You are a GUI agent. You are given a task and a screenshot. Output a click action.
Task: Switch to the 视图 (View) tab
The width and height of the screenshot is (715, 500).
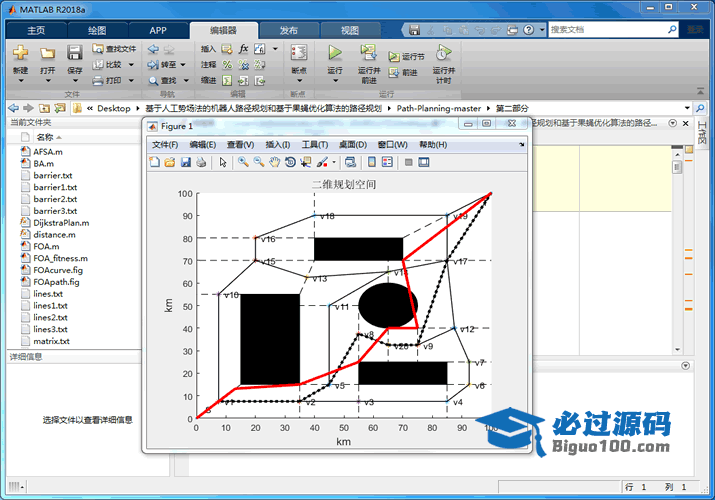coord(350,31)
